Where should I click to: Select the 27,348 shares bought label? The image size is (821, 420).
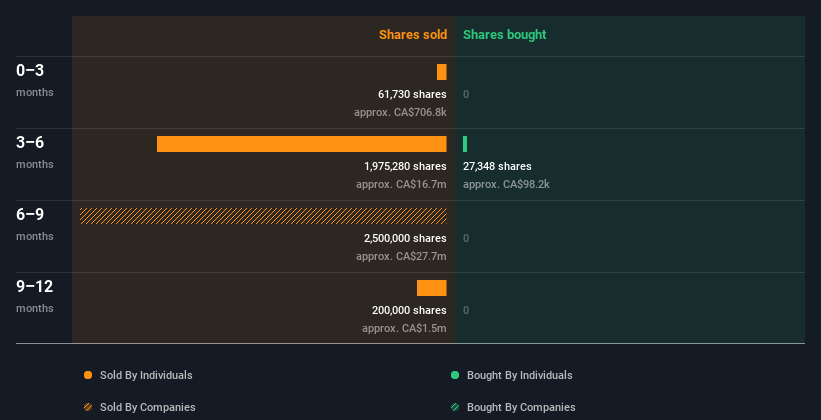497,166
